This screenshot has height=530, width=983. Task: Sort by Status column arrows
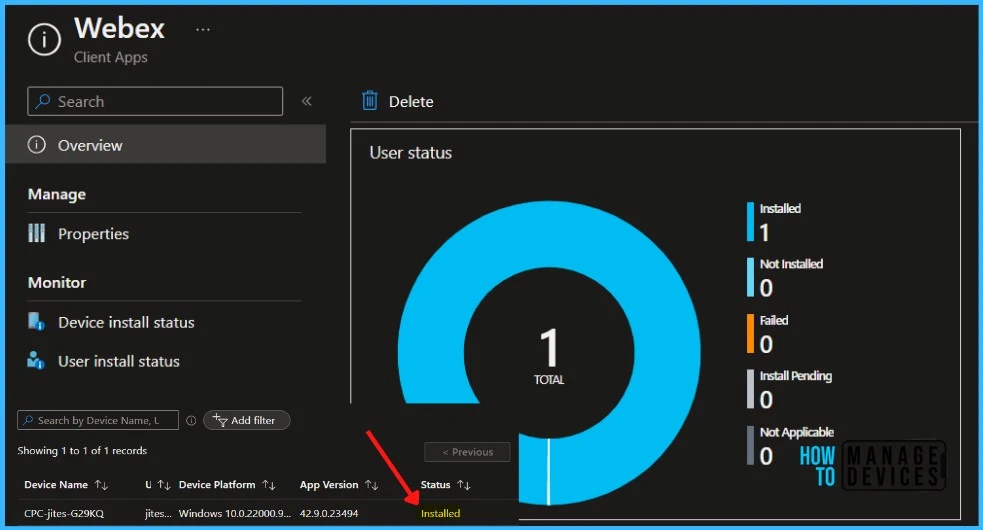pyautogui.click(x=464, y=485)
